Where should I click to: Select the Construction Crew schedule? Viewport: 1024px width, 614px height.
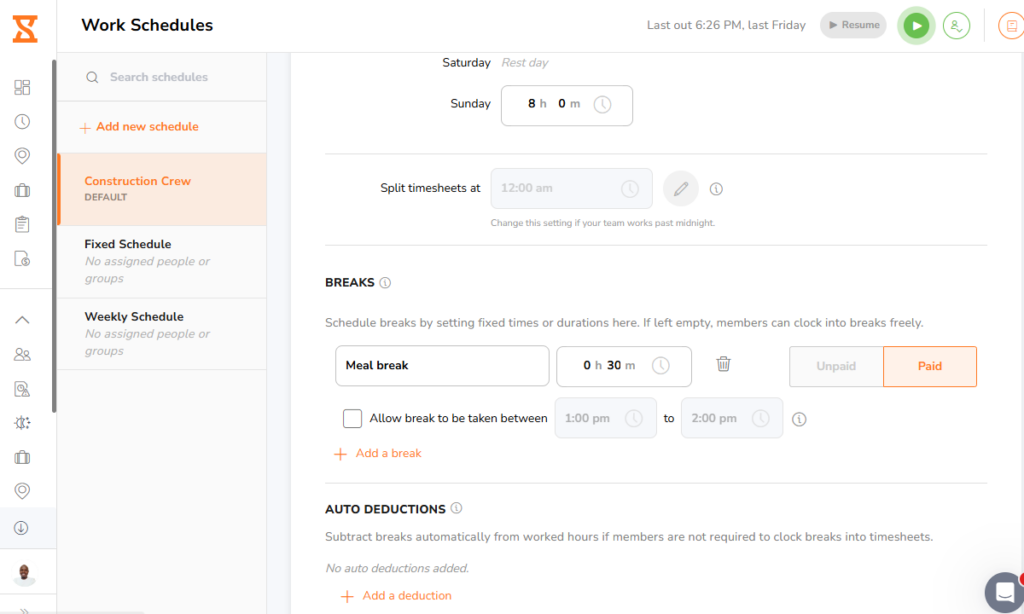162,189
